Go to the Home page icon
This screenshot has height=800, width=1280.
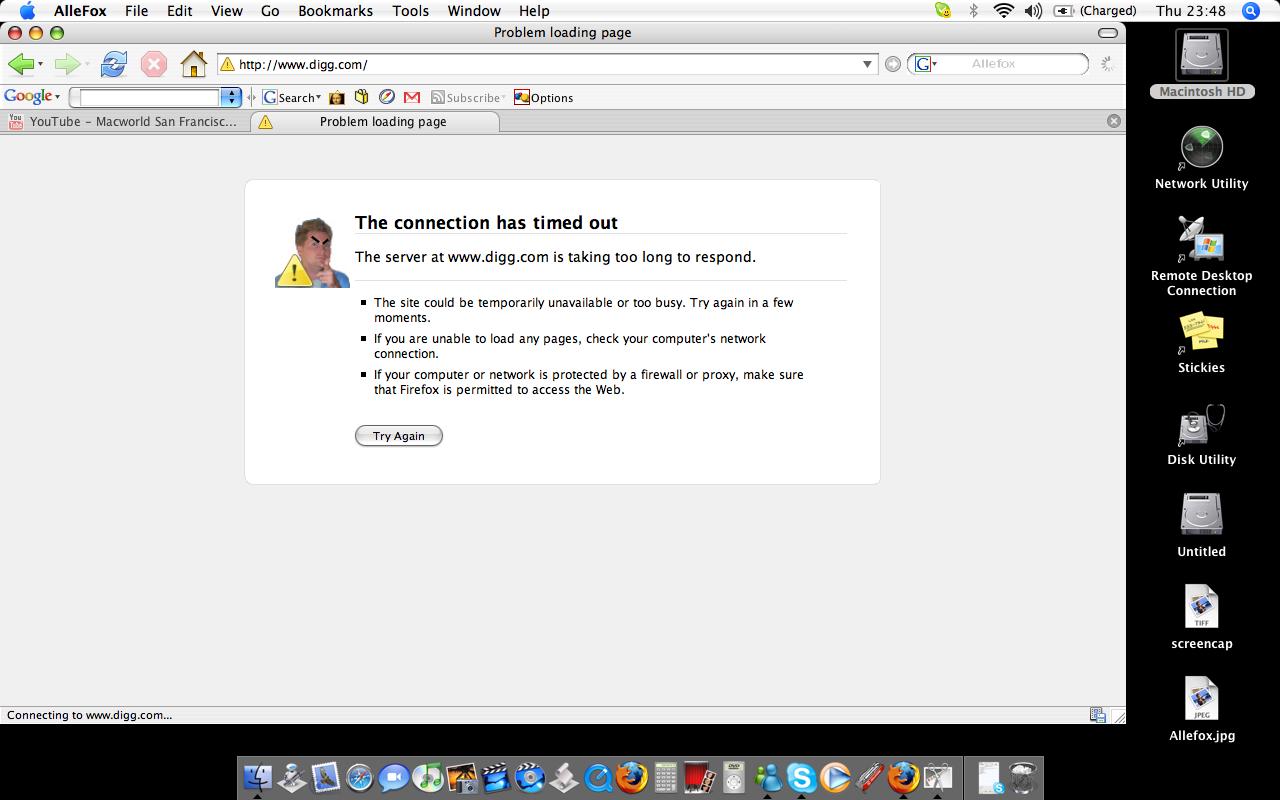coord(193,64)
